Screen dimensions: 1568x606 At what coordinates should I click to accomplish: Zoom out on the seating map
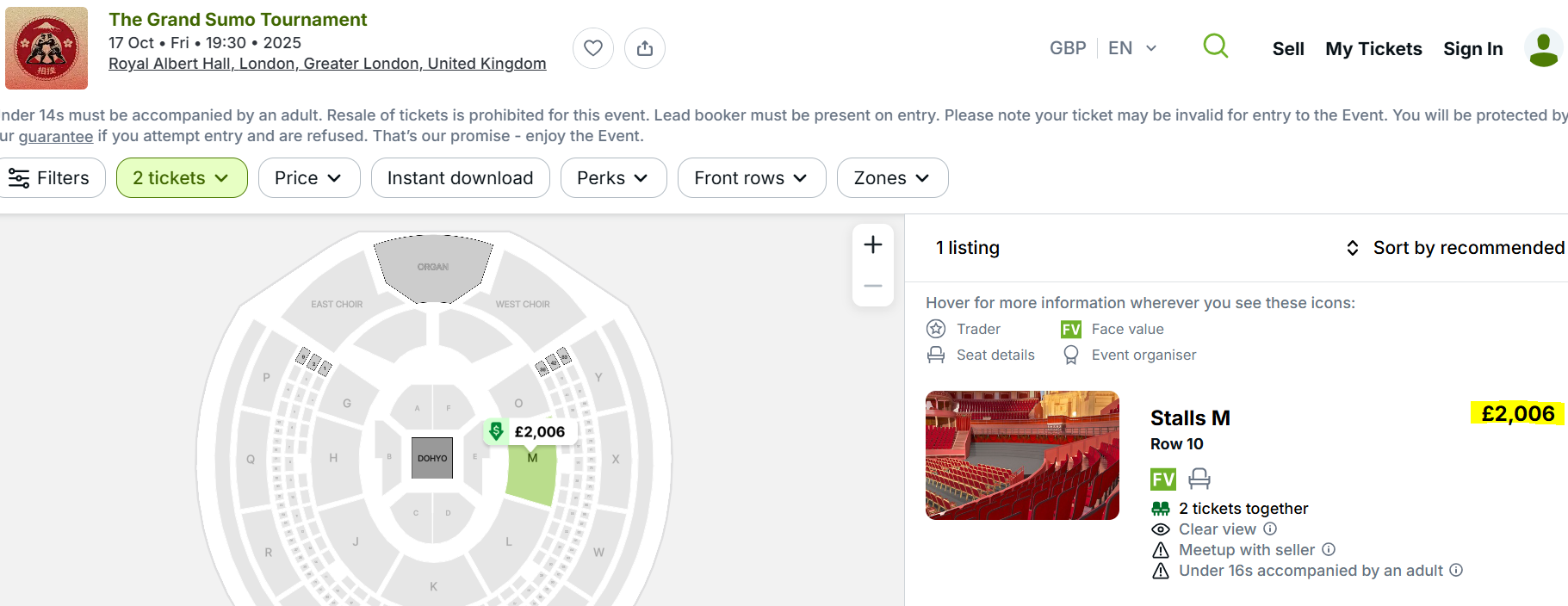873,286
